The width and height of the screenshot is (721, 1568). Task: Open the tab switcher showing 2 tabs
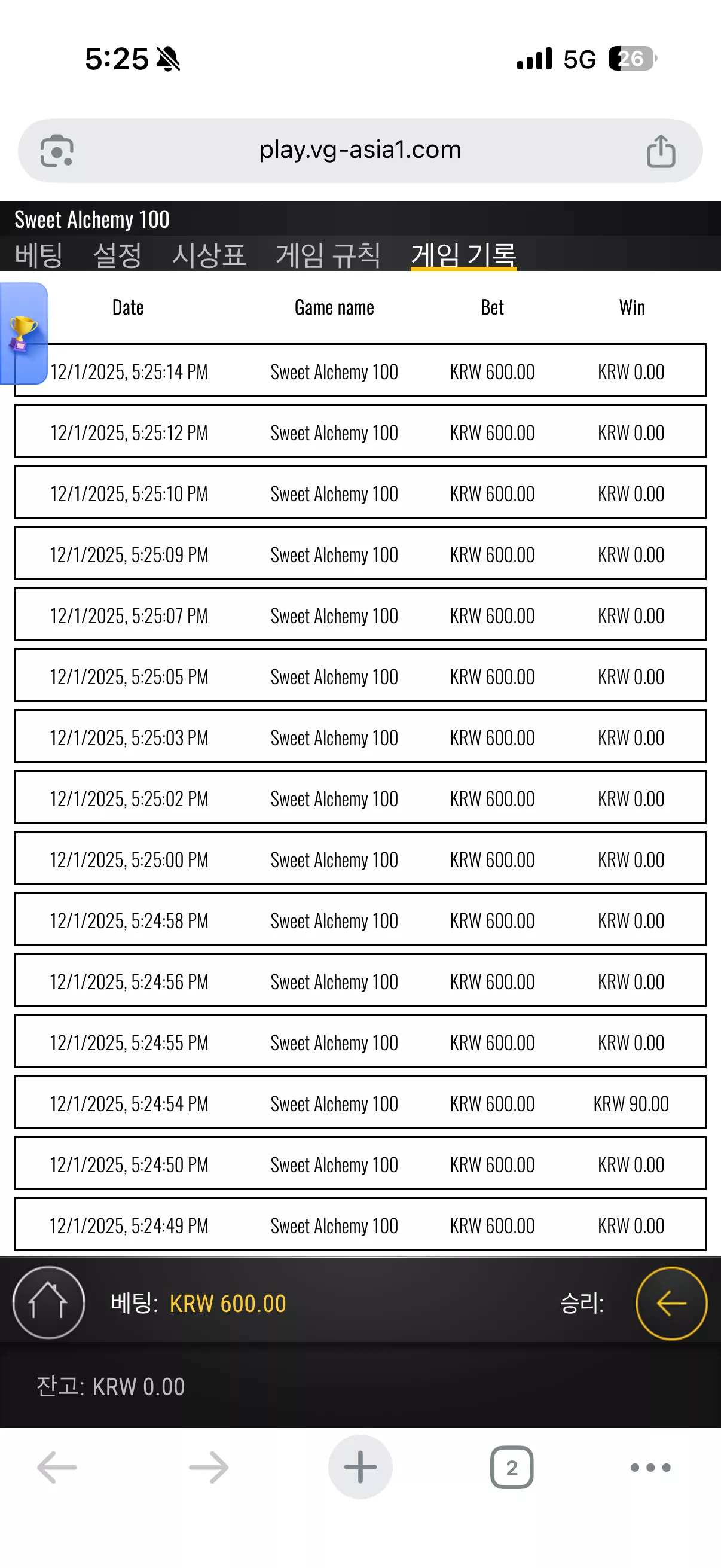point(512,1468)
